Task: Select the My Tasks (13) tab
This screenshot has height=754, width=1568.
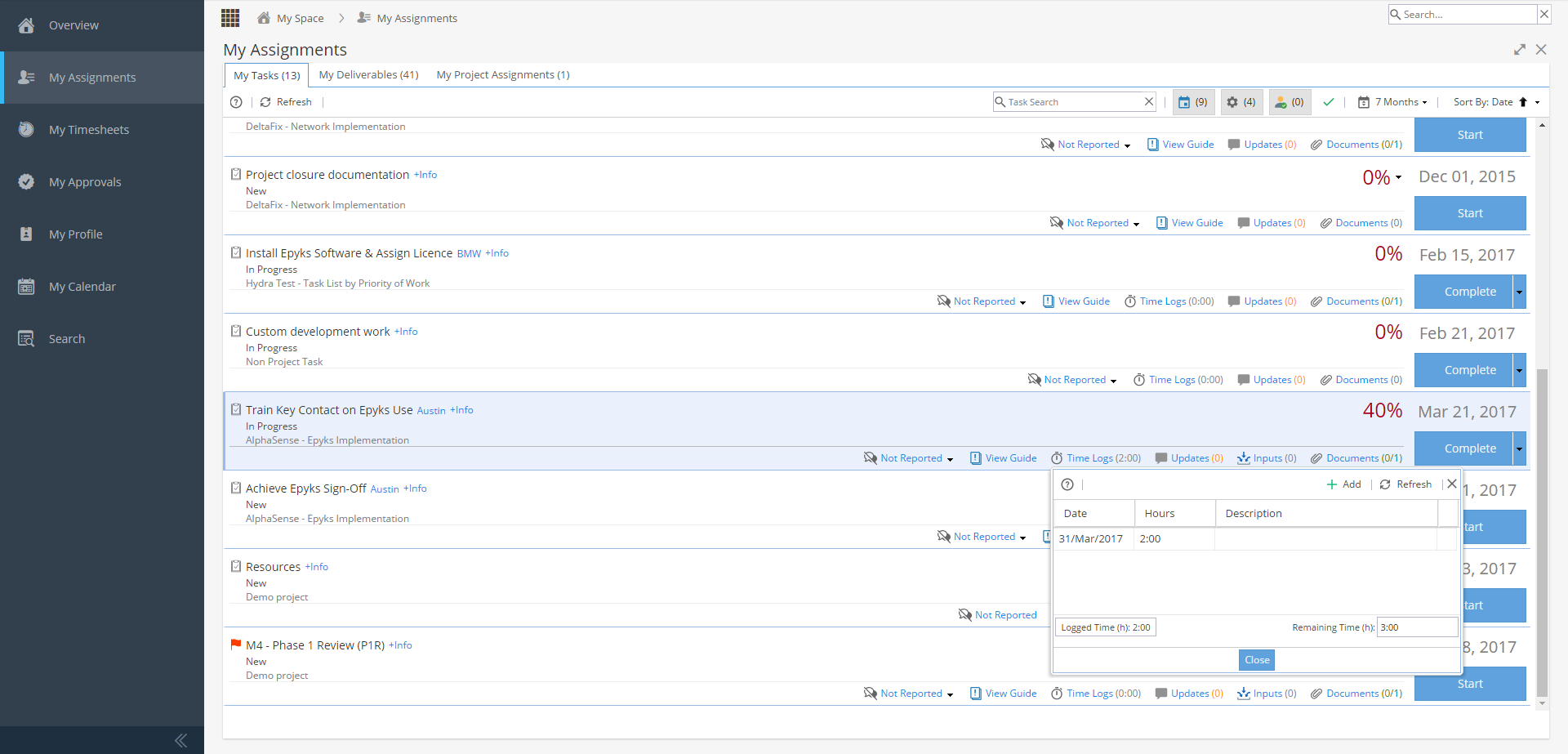Action: pyautogui.click(x=267, y=75)
